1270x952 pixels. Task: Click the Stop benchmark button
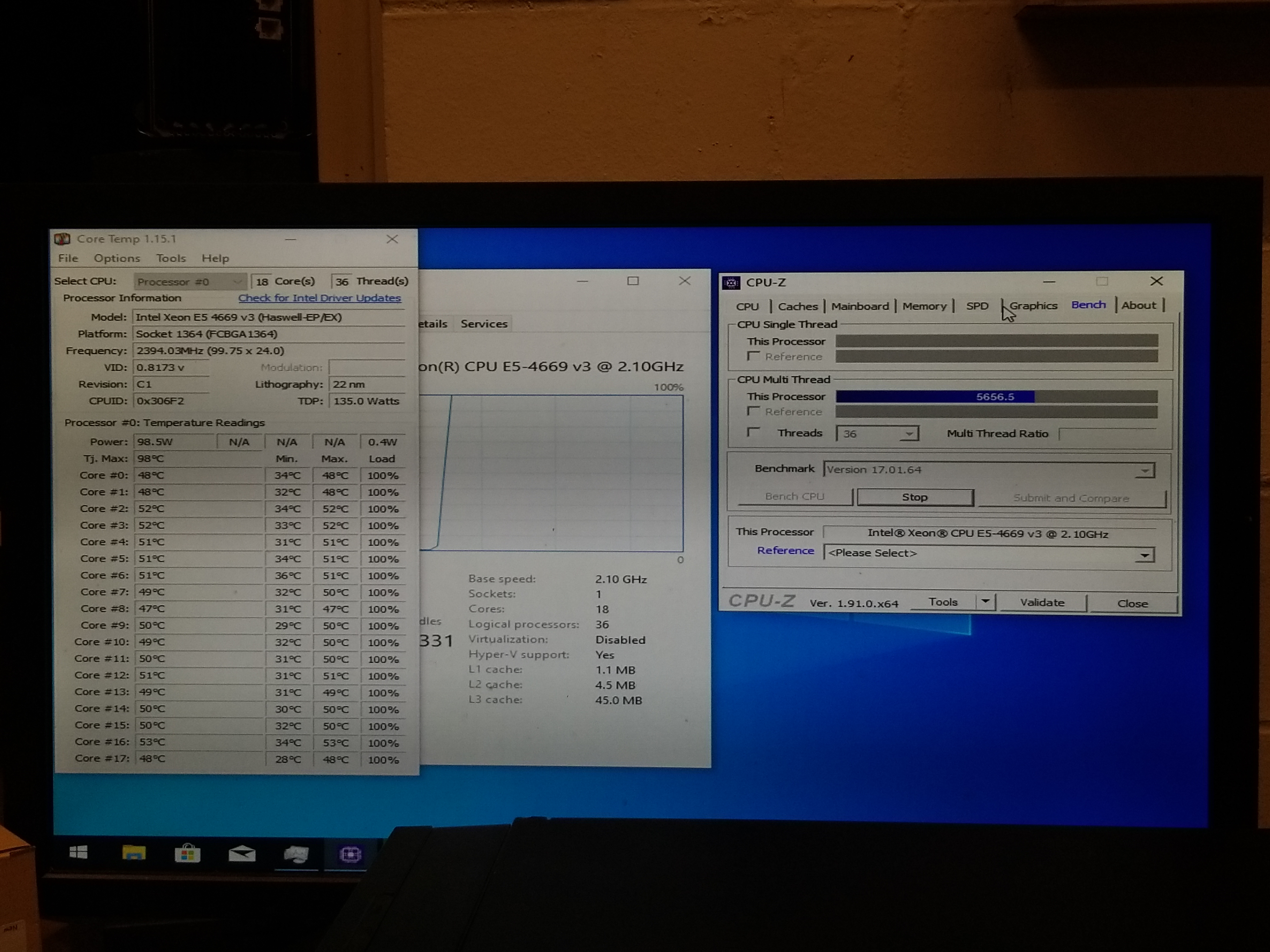pos(915,497)
